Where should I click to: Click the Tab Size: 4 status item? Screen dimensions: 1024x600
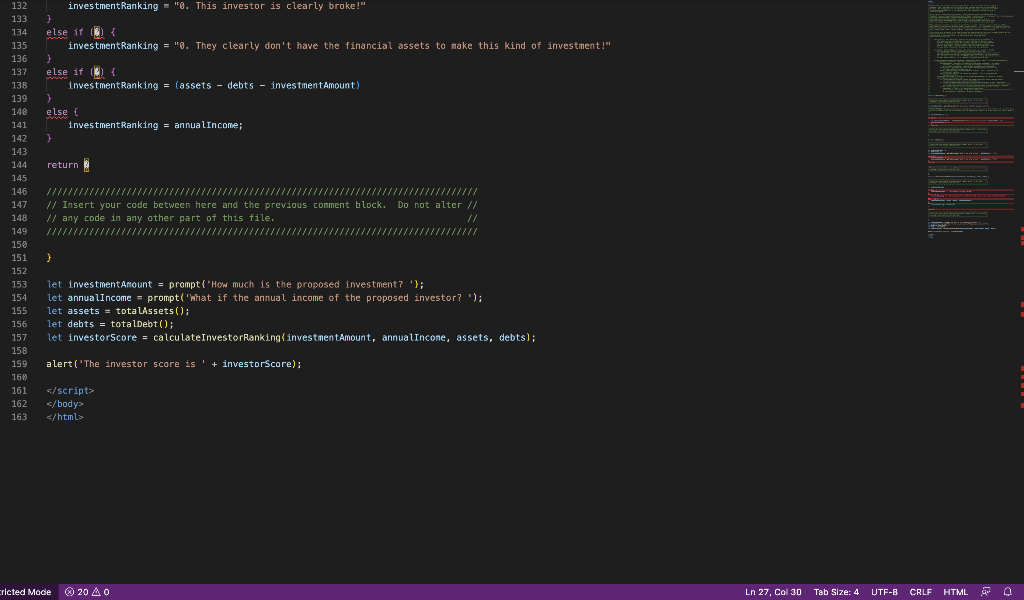coord(836,591)
